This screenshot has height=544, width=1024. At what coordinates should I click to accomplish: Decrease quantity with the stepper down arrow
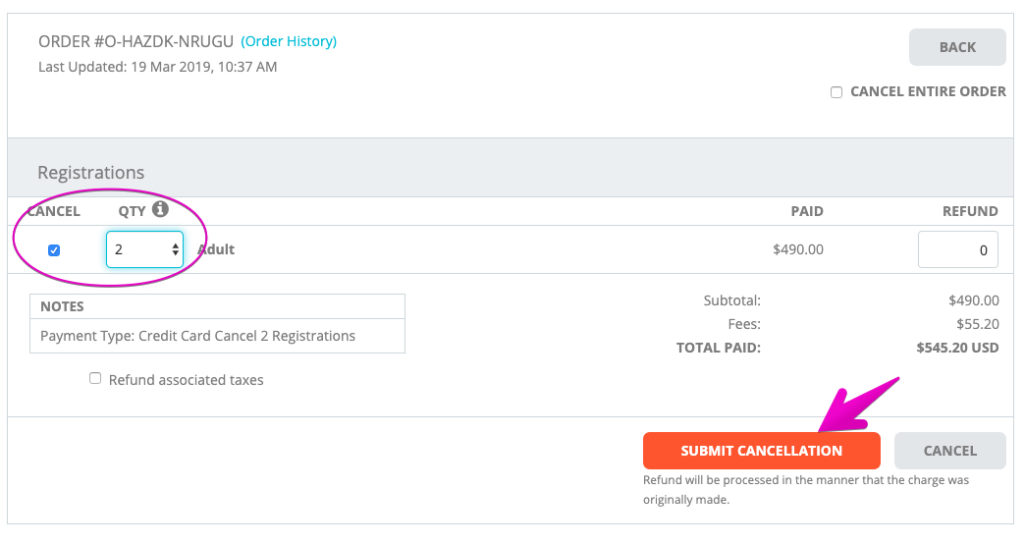[175, 253]
